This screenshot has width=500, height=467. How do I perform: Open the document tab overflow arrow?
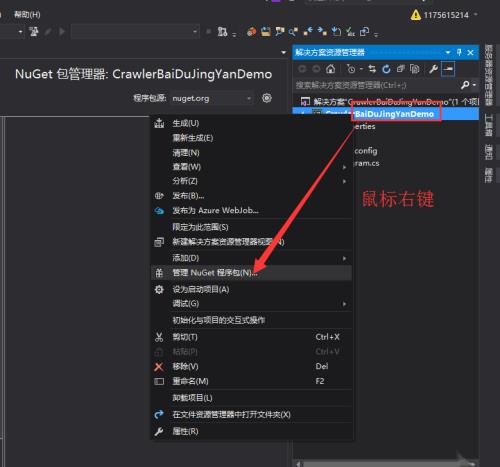click(x=284, y=52)
